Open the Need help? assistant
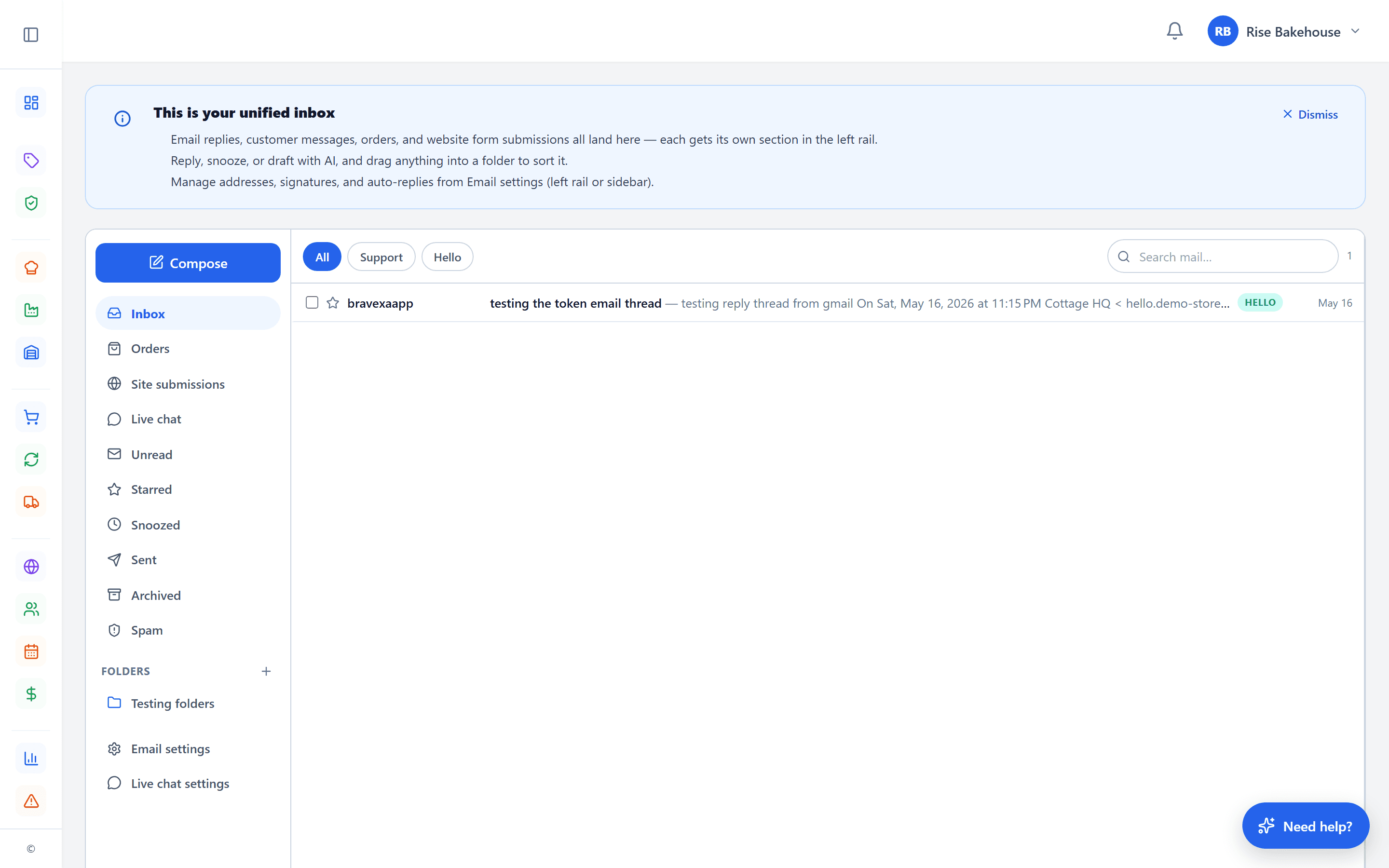This screenshot has height=868, width=1389. tap(1305, 826)
